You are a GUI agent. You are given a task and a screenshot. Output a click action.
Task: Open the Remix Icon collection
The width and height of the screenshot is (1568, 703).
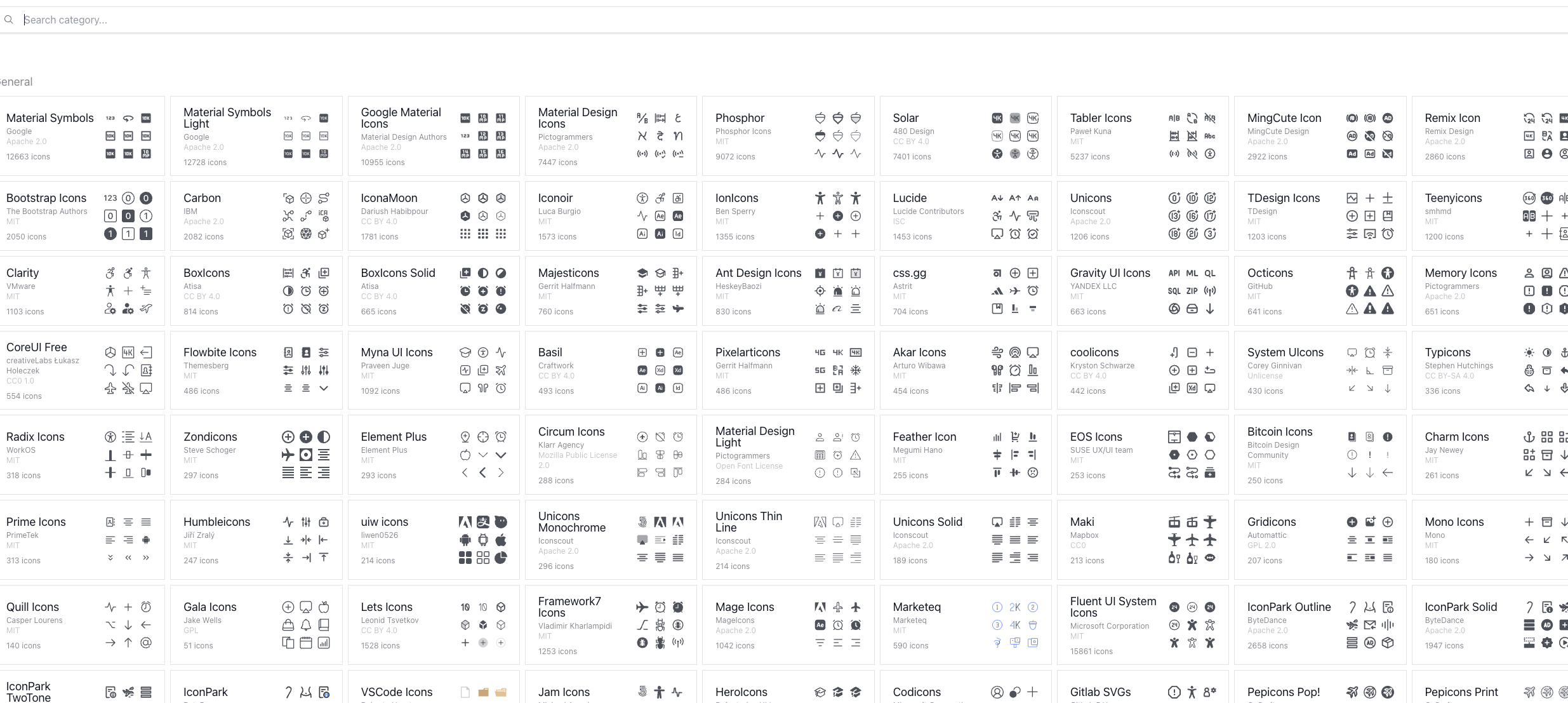tap(1491, 136)
